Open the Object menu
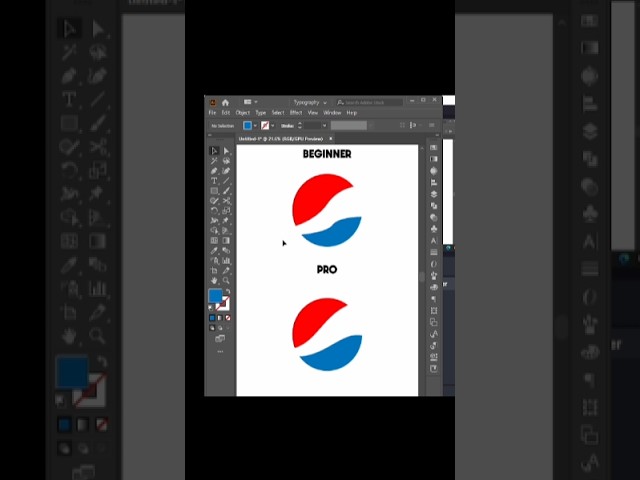The image size is (640, 480). tap(243, 113)
